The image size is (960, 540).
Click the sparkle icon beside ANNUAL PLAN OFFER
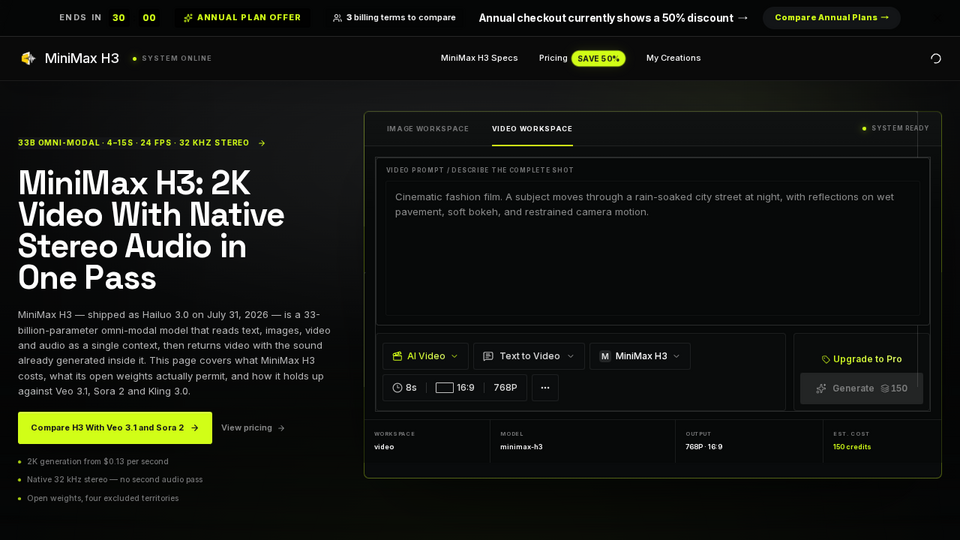188,18
